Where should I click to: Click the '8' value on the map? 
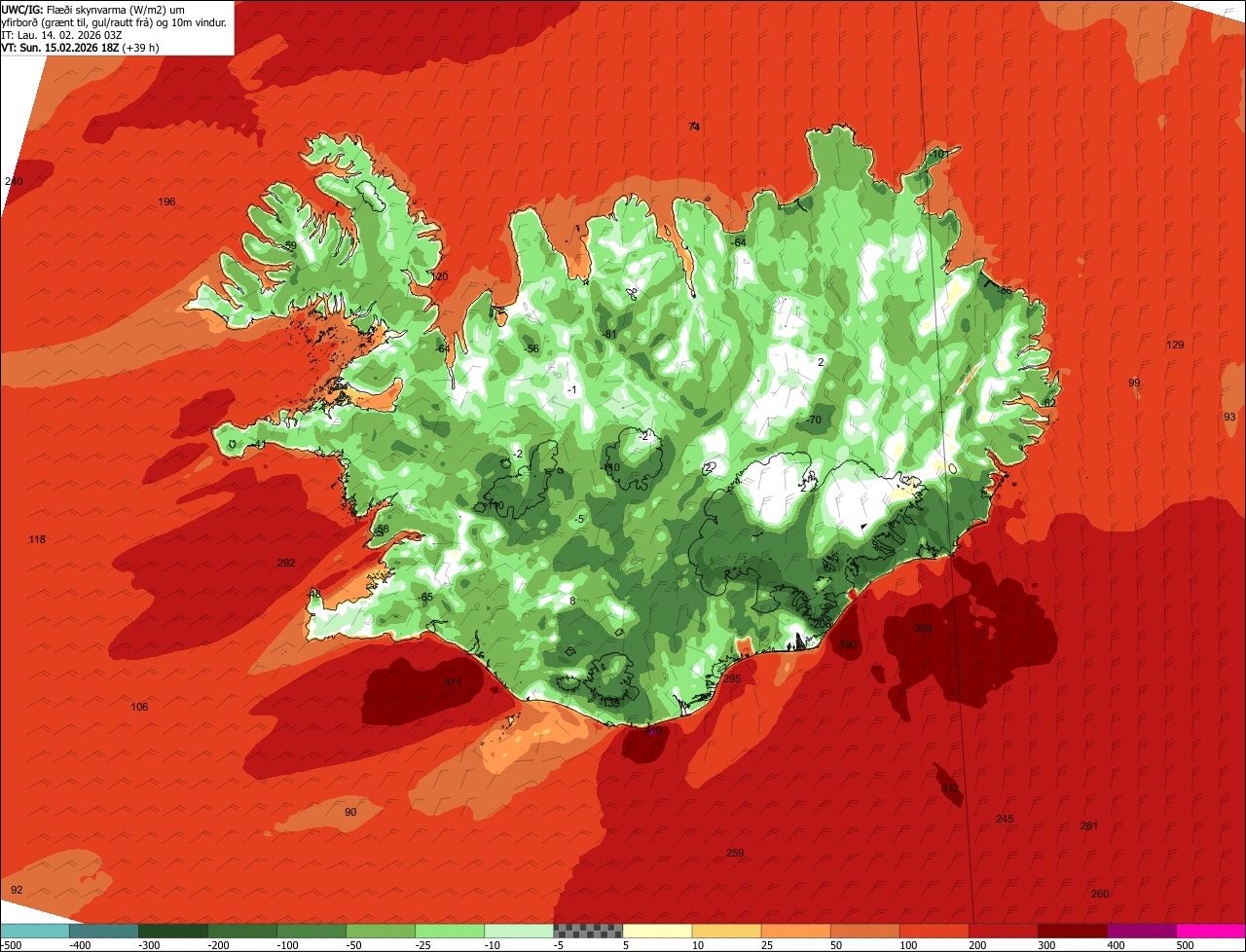(572, 601)
